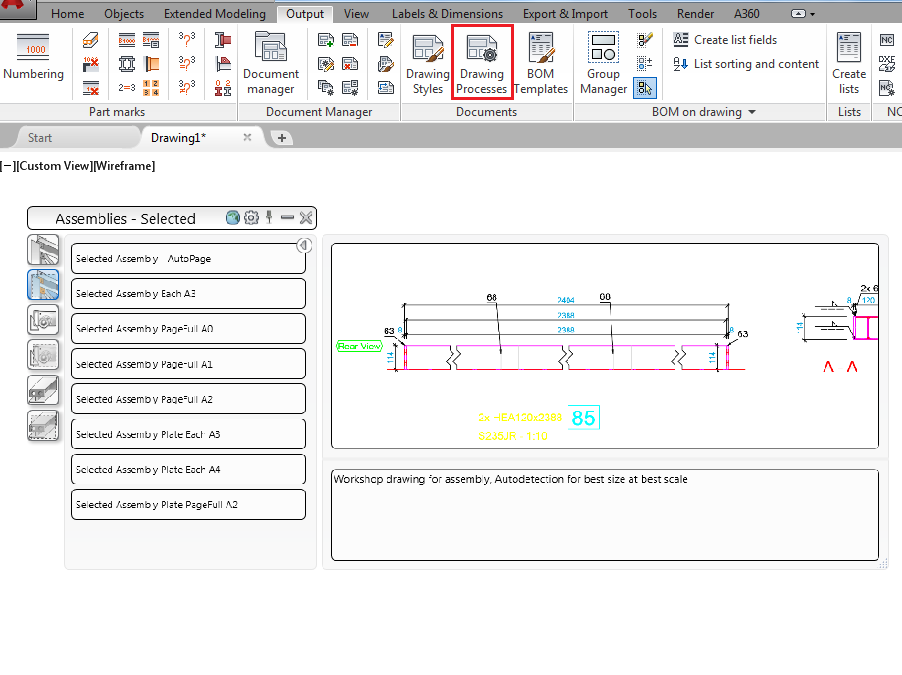This screenshot has width=902, height=675.
Task: Select 'Selected Assembly Plate Each A4' process
Action: point(188,470)
